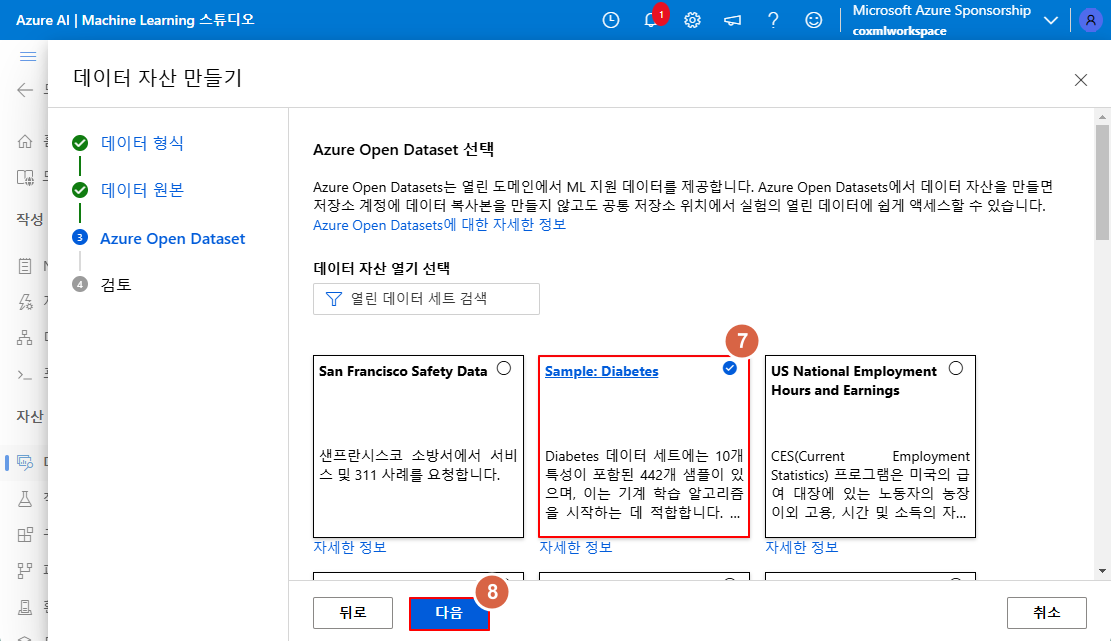This screenshot has width=1111, height=641.
Task: Open the Notebooks sidebar icon
Action: [x=25, y=266]
